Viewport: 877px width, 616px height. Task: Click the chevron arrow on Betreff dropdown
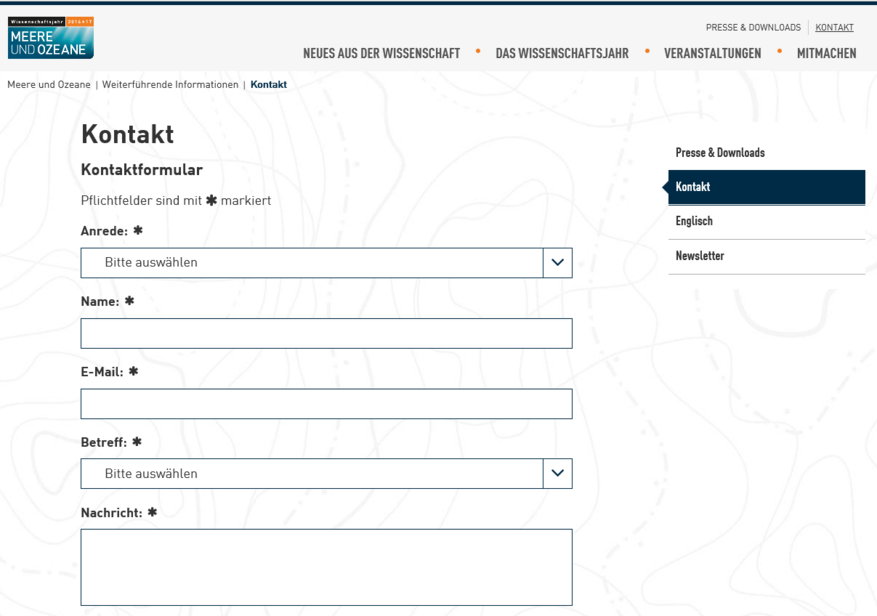coord(557,474)
